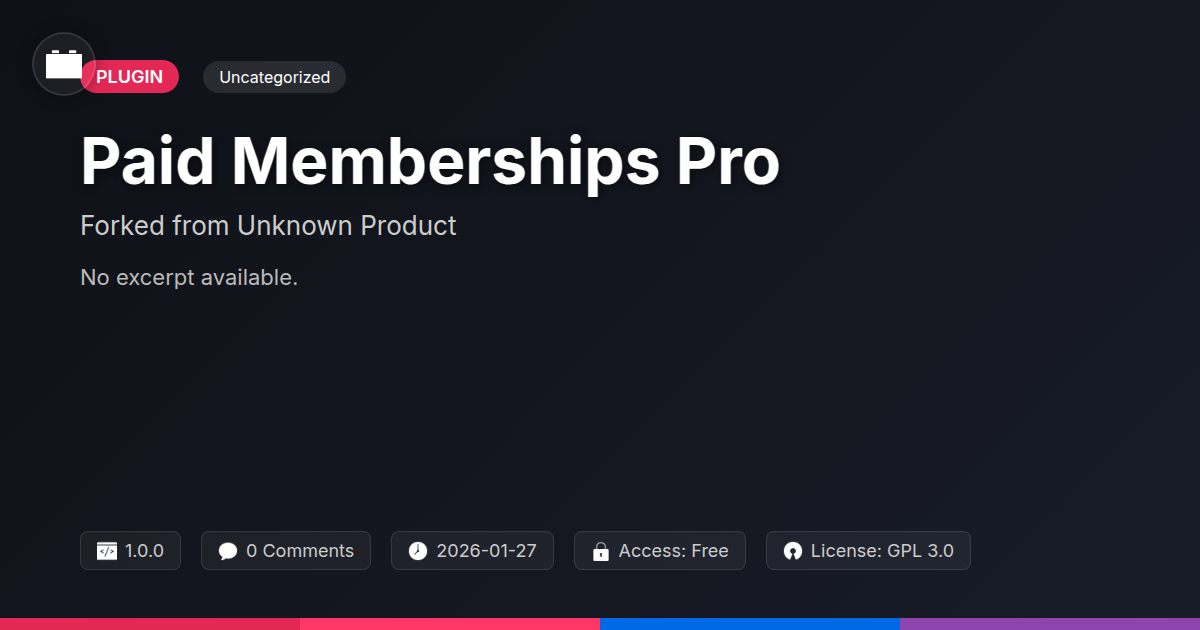Click the clock date icon
The image size is (1200, 630).
pos(418,551)
